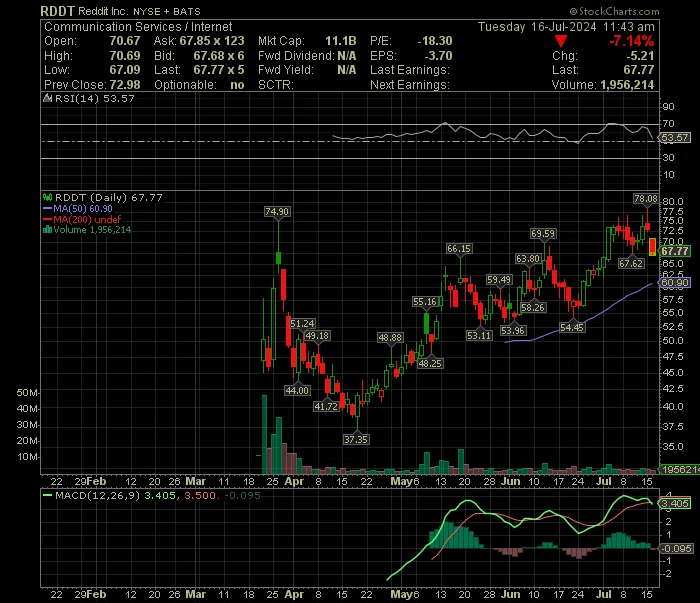Click the 74.90 price label on chart

tap(277, 212)
